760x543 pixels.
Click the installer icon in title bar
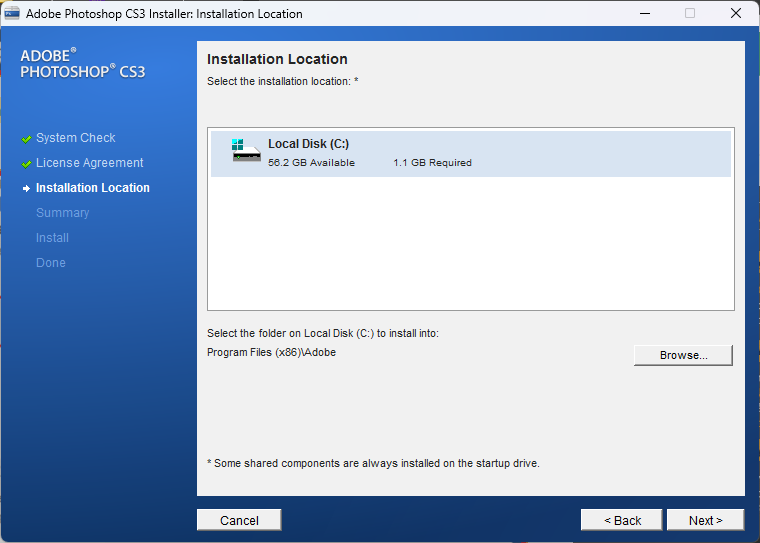(x=13, y=14)
